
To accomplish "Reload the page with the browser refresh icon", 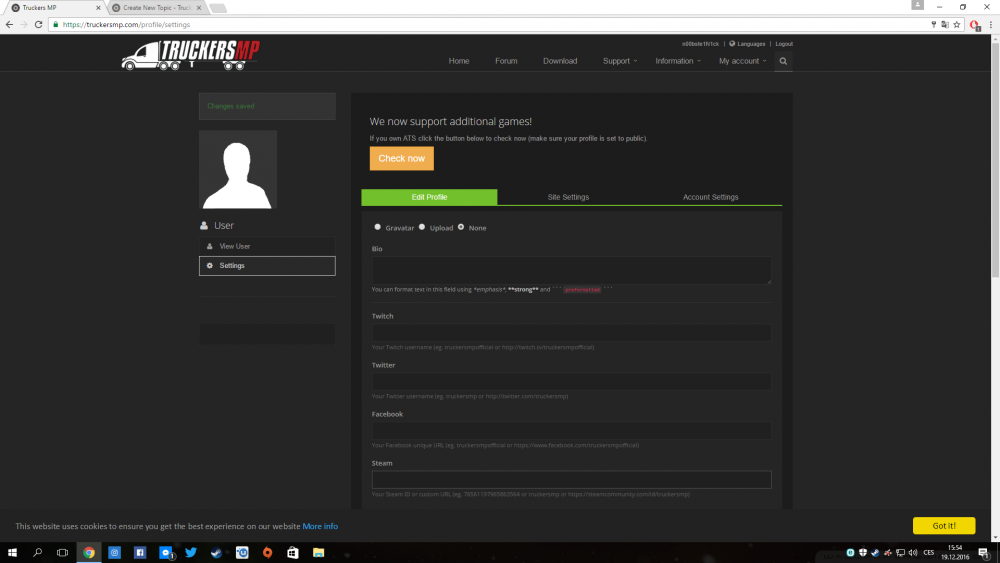I will [38, 24].
